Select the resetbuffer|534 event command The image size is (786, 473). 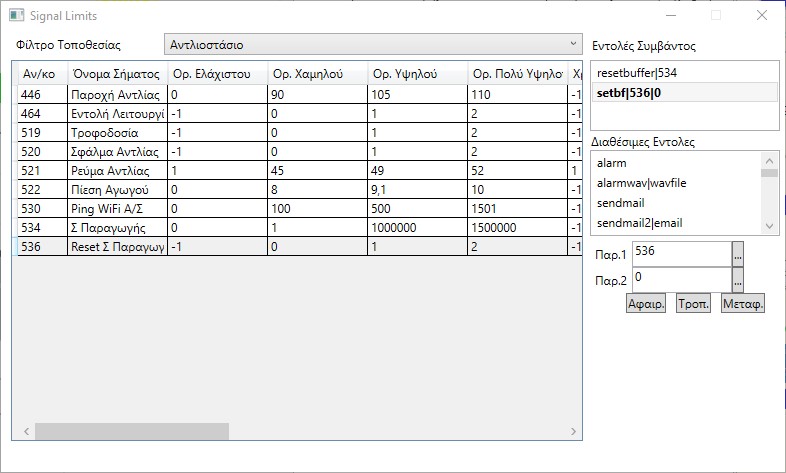click(x=682, y=73)
